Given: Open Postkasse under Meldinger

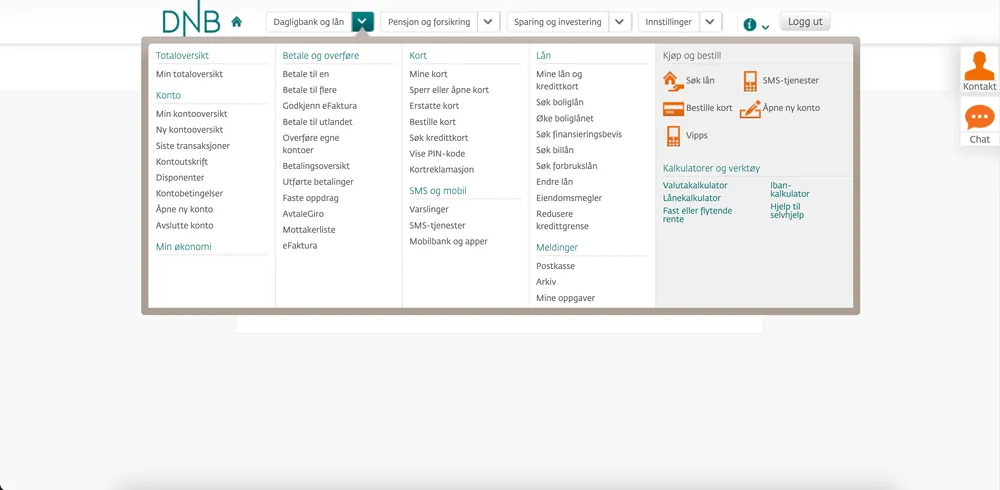Looking at the screenshot, I should (x=555, y=266).
